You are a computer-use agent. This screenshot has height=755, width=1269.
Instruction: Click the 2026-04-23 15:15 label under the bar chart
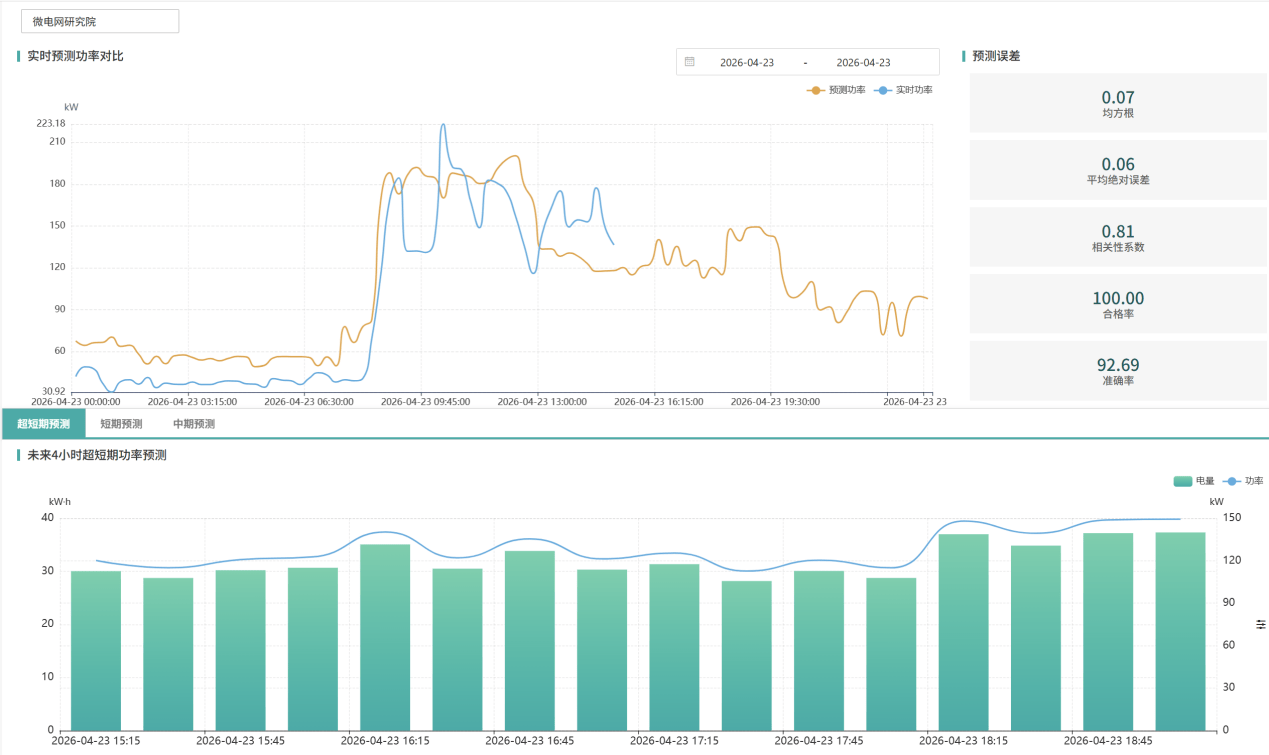(95, 741)
